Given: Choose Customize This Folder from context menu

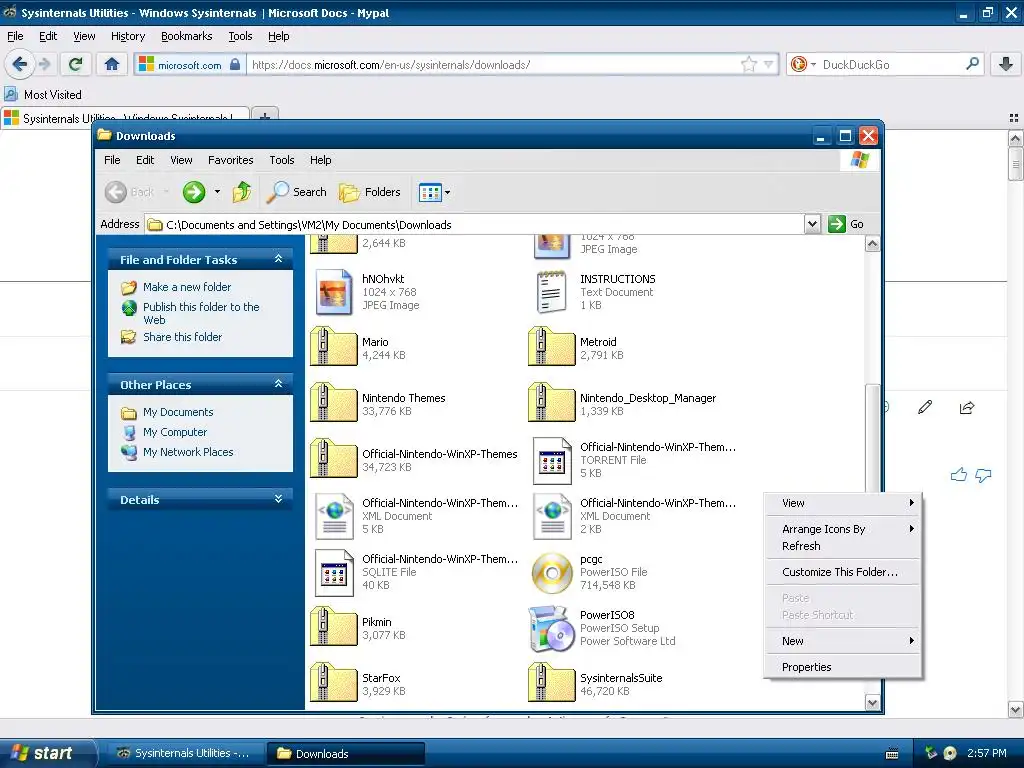Looking at the screenshot, I should 840,572.
